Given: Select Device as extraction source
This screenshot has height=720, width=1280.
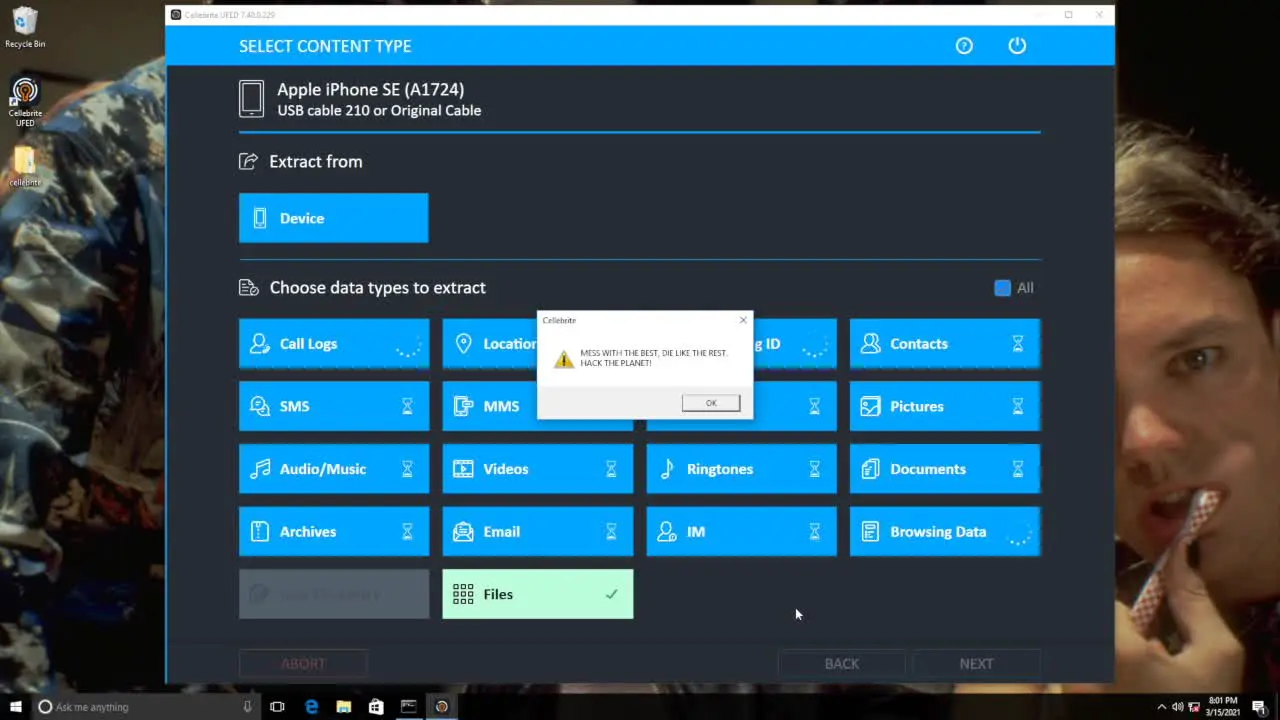Looking at the screenshot, I should pyautogui.click(x=333, y=218).
